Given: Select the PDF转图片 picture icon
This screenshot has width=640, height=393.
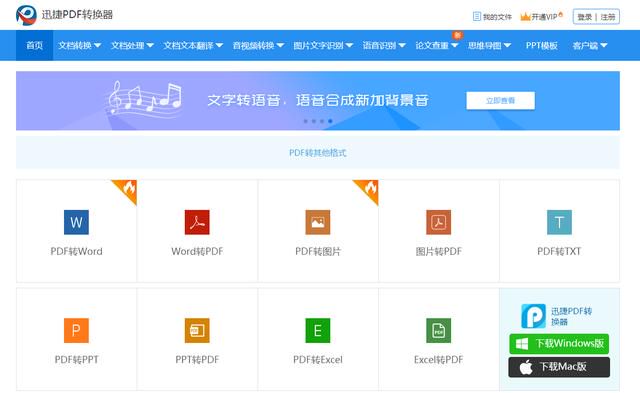Looking at the screenshot, I should [318, 222].
